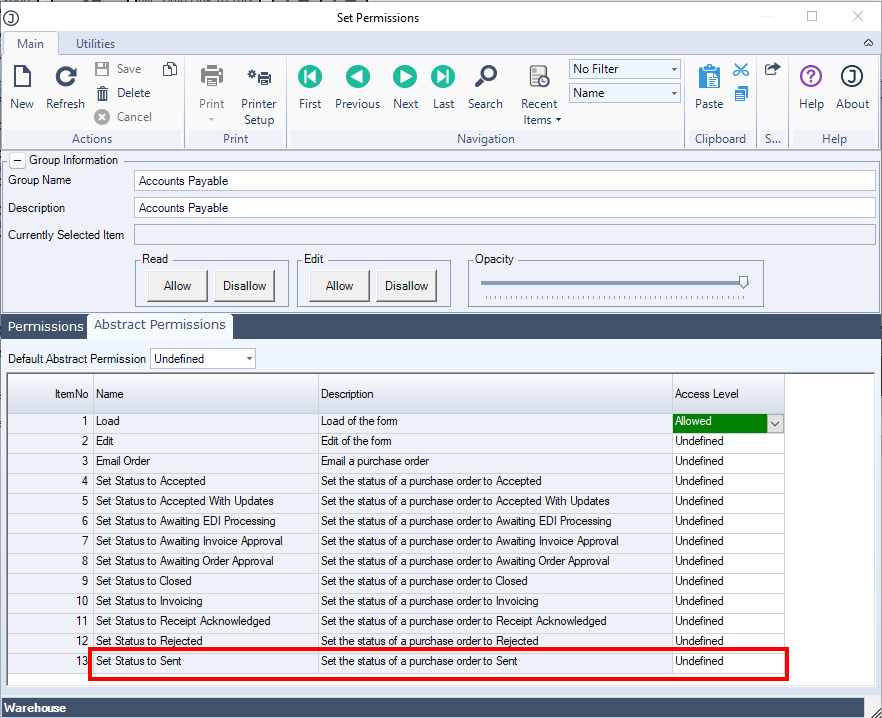Viewport: 882px width, 718px height.
Task: Click Allow button in Read group
Action: (x=177, y=286)
